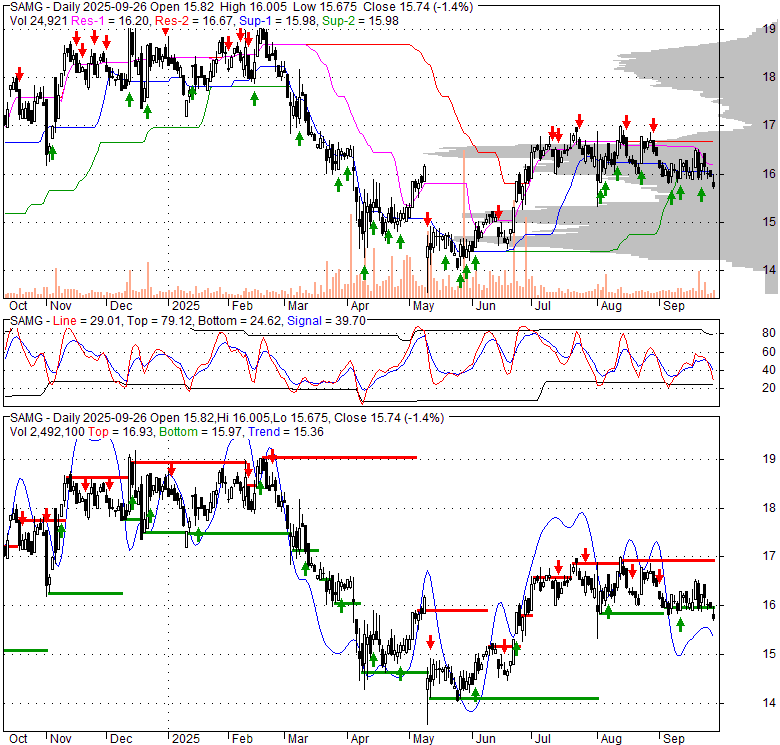
Task: Click the Vol 24,921 volume readout
Action: 39,21
